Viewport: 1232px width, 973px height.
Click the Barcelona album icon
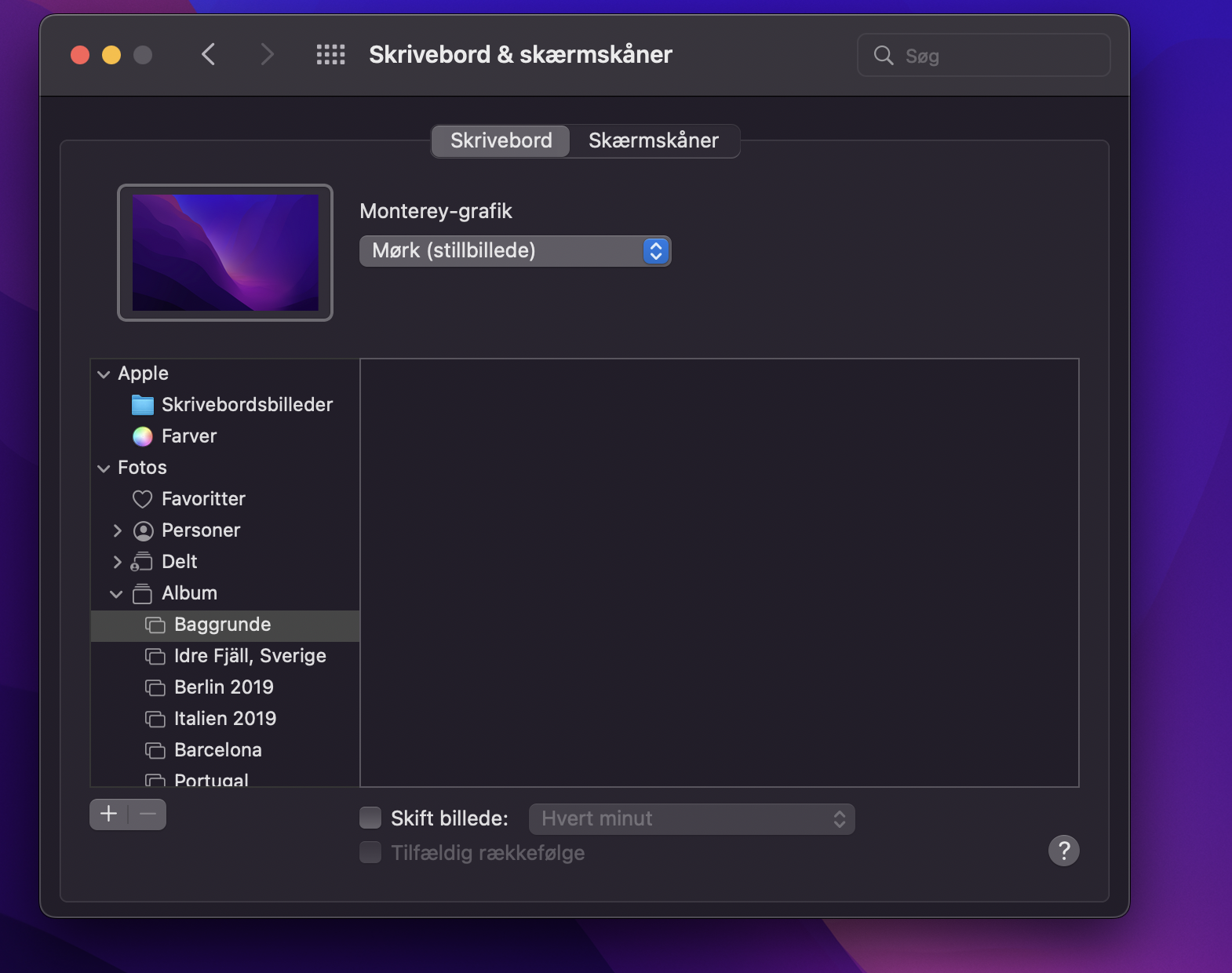pyautogui.click(x=155, y=750)
